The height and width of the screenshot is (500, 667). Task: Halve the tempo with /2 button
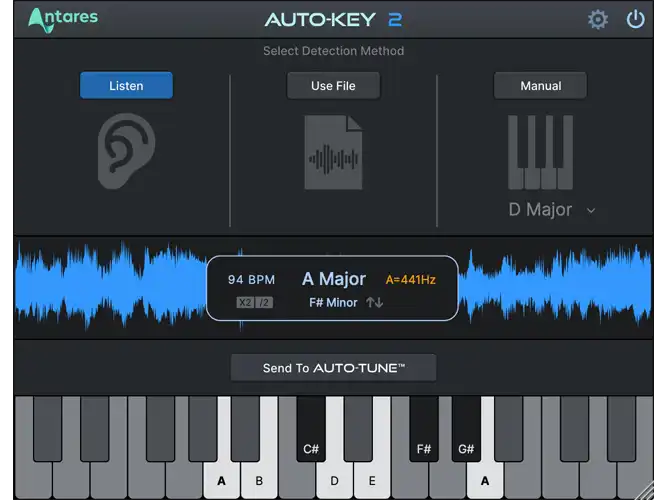(264, 303)
